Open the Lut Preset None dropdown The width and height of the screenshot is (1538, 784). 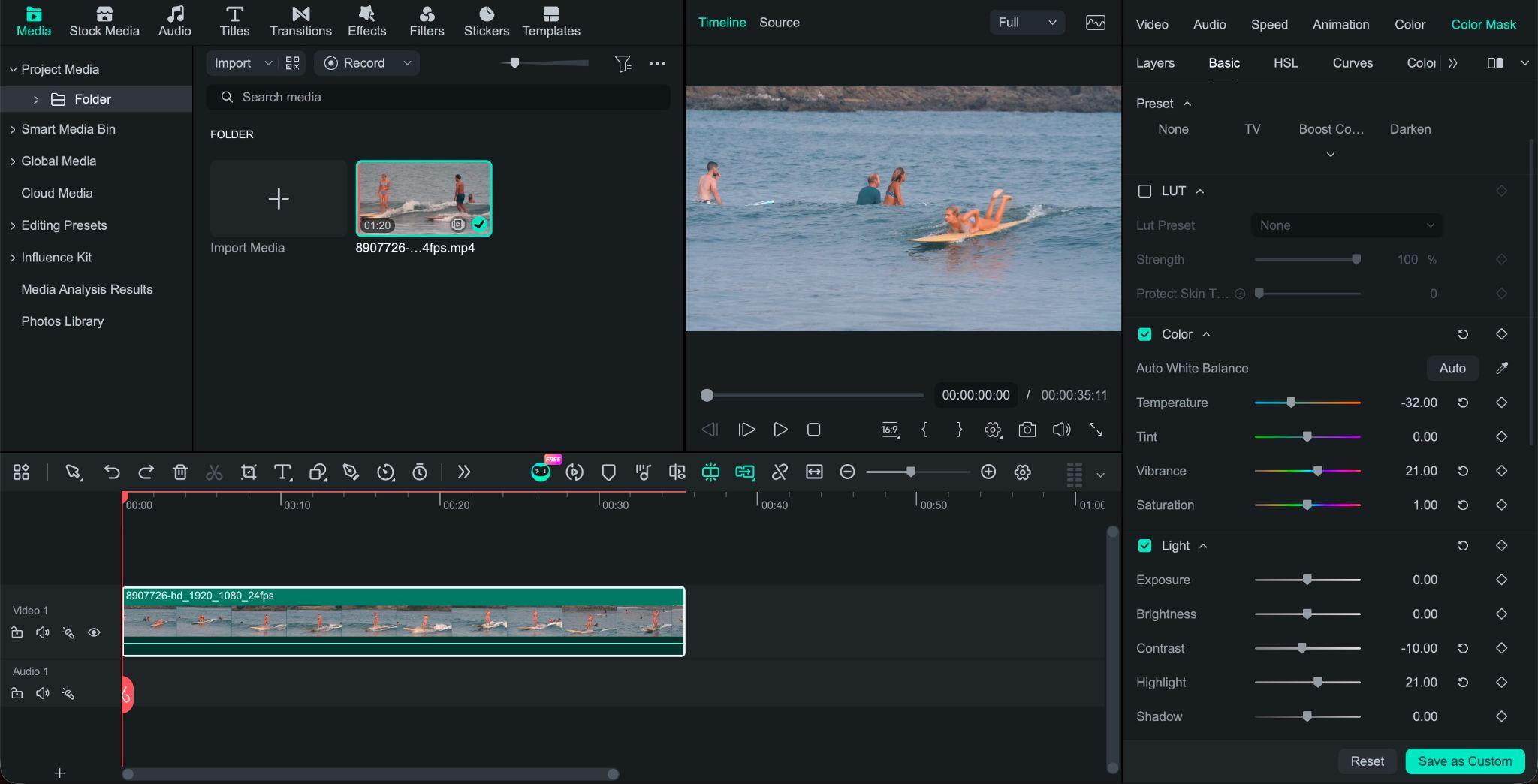click(x=1347, y=225)
